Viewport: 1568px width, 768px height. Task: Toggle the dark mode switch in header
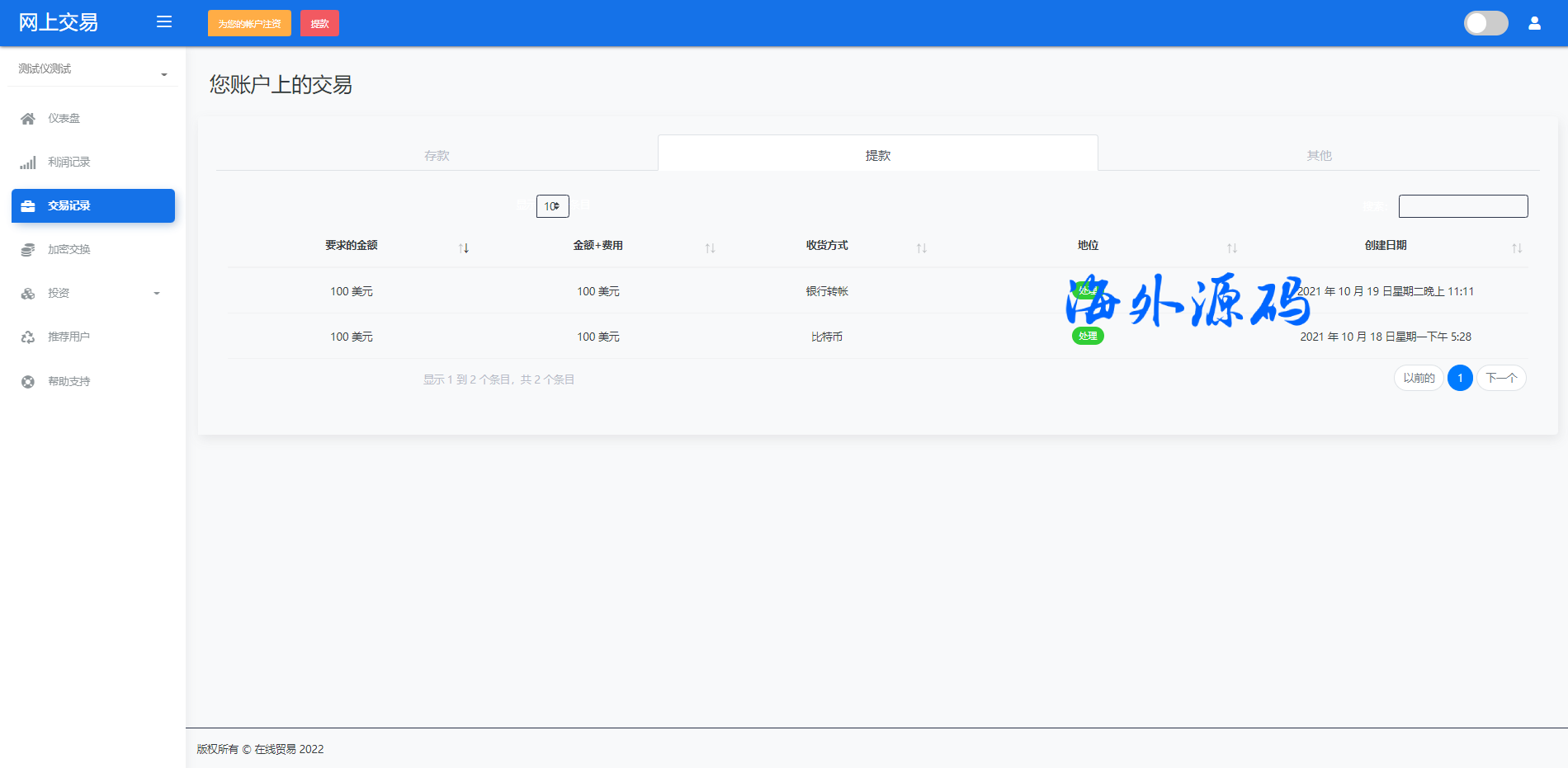pyautogui.click(x=1485, y=23)
